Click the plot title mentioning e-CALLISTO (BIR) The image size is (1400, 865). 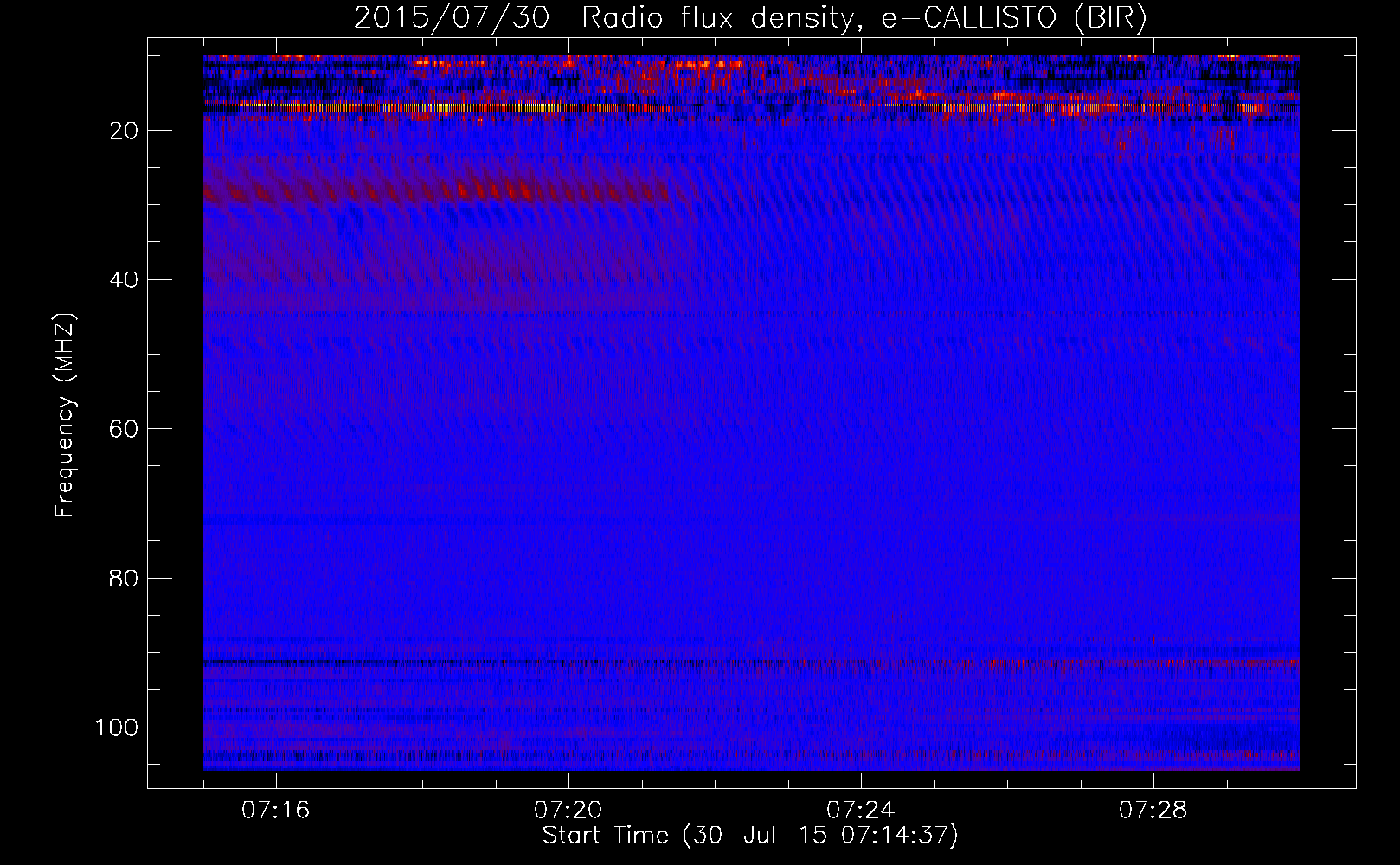750,18
